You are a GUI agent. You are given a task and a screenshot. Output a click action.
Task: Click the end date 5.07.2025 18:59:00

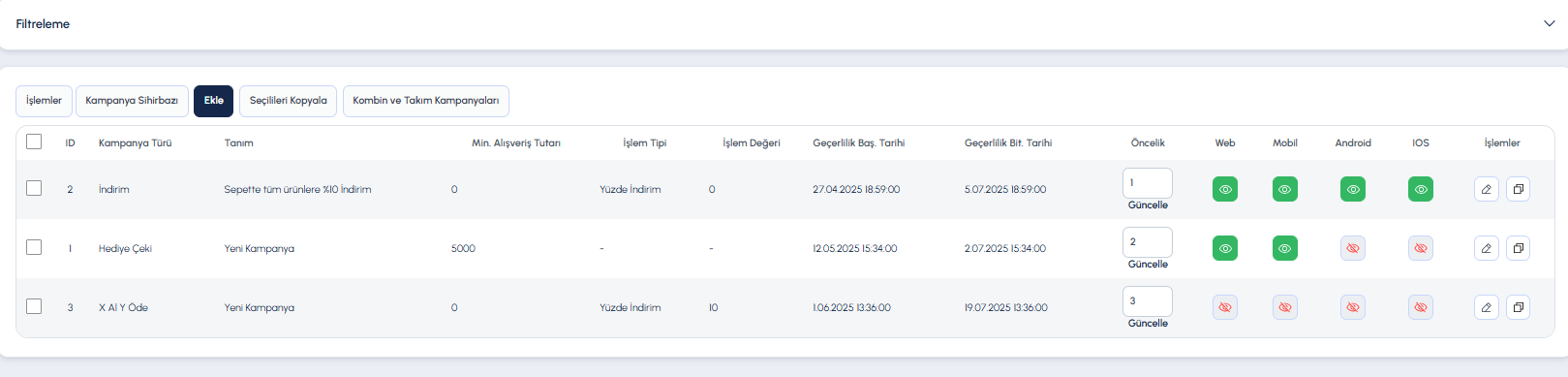(x=1004, y=189)
